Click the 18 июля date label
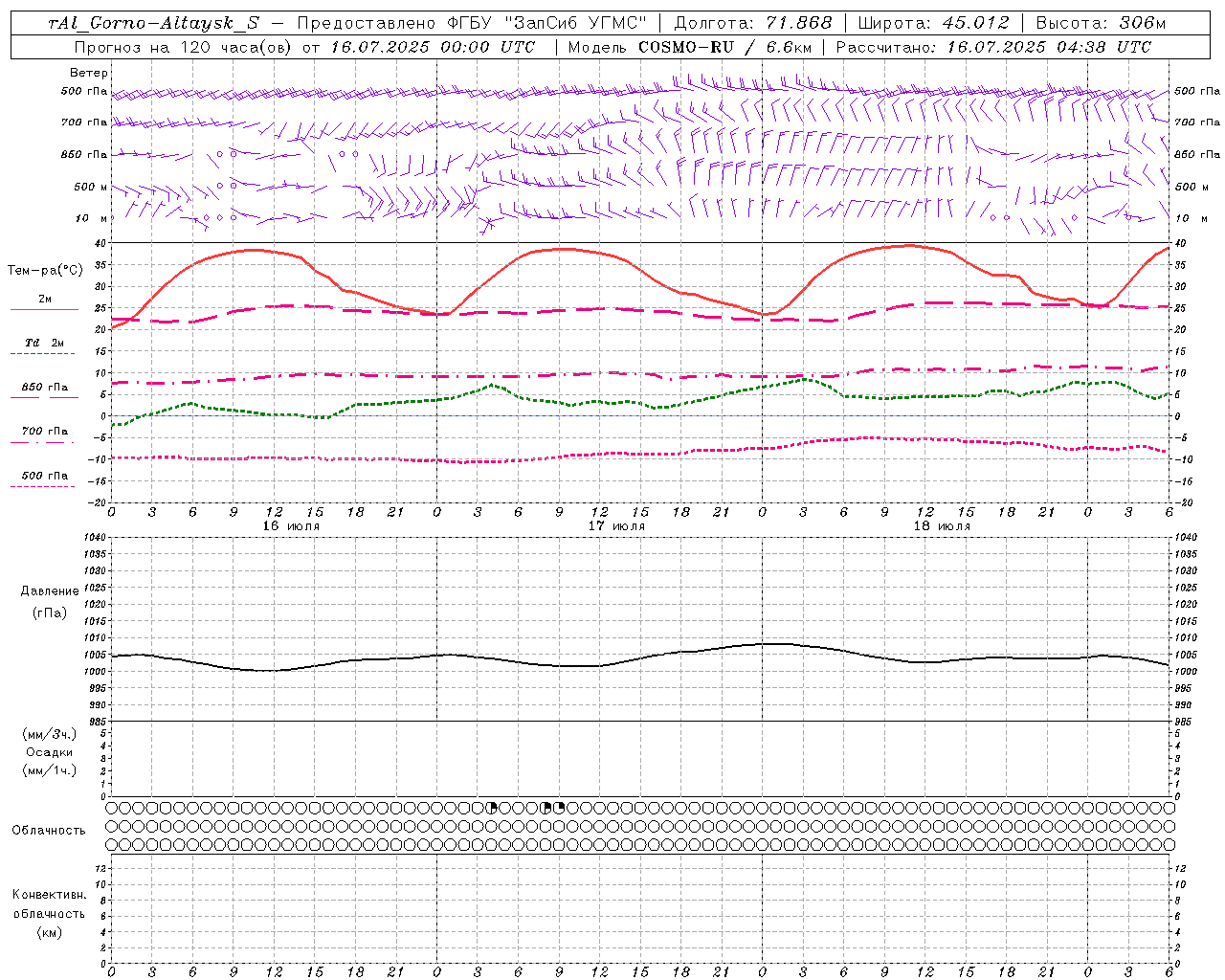1225x980 pixels. pos(942,526)
